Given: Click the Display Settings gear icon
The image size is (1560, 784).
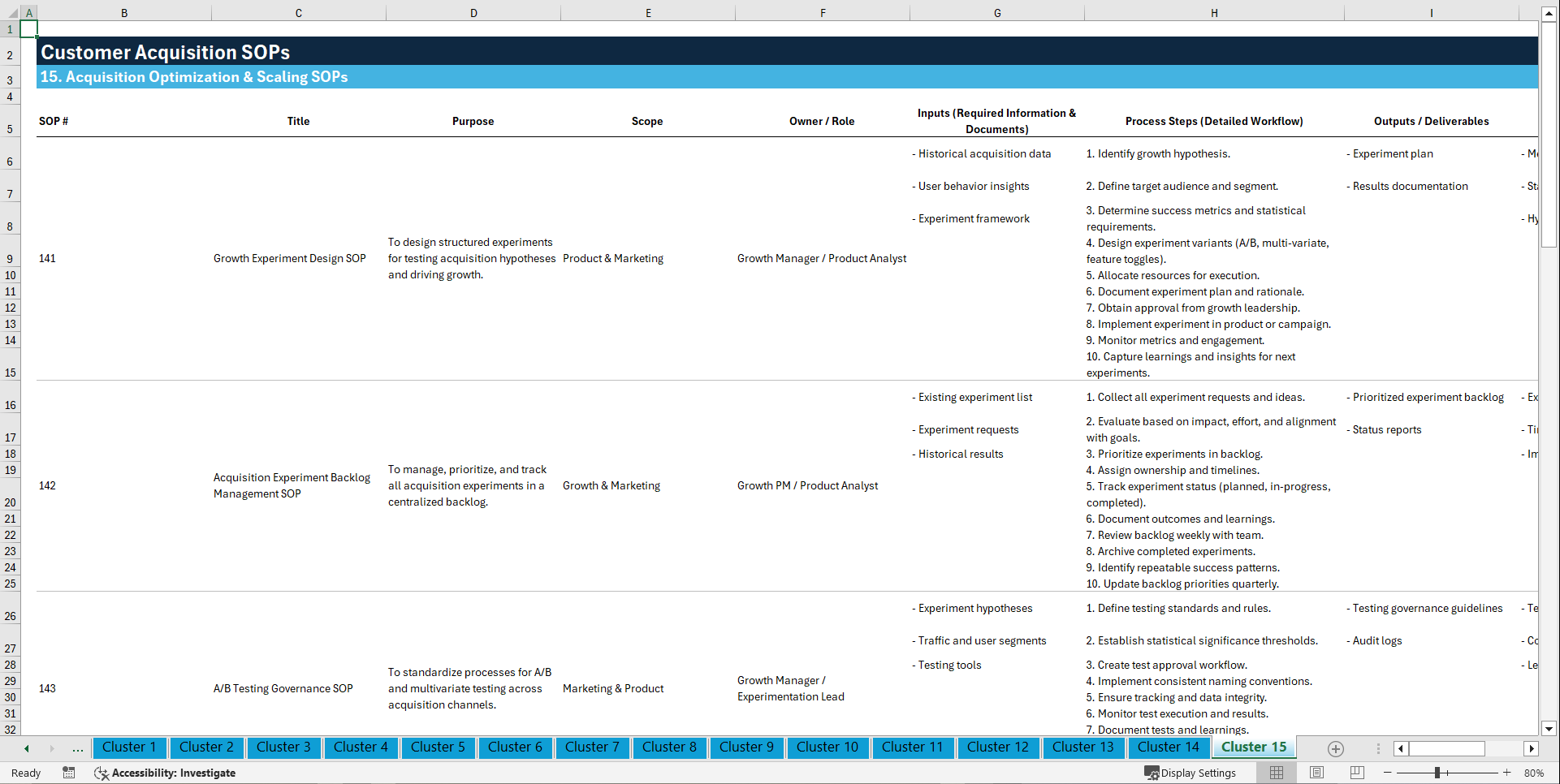Looking at the screenshot, I should 1152,773.
